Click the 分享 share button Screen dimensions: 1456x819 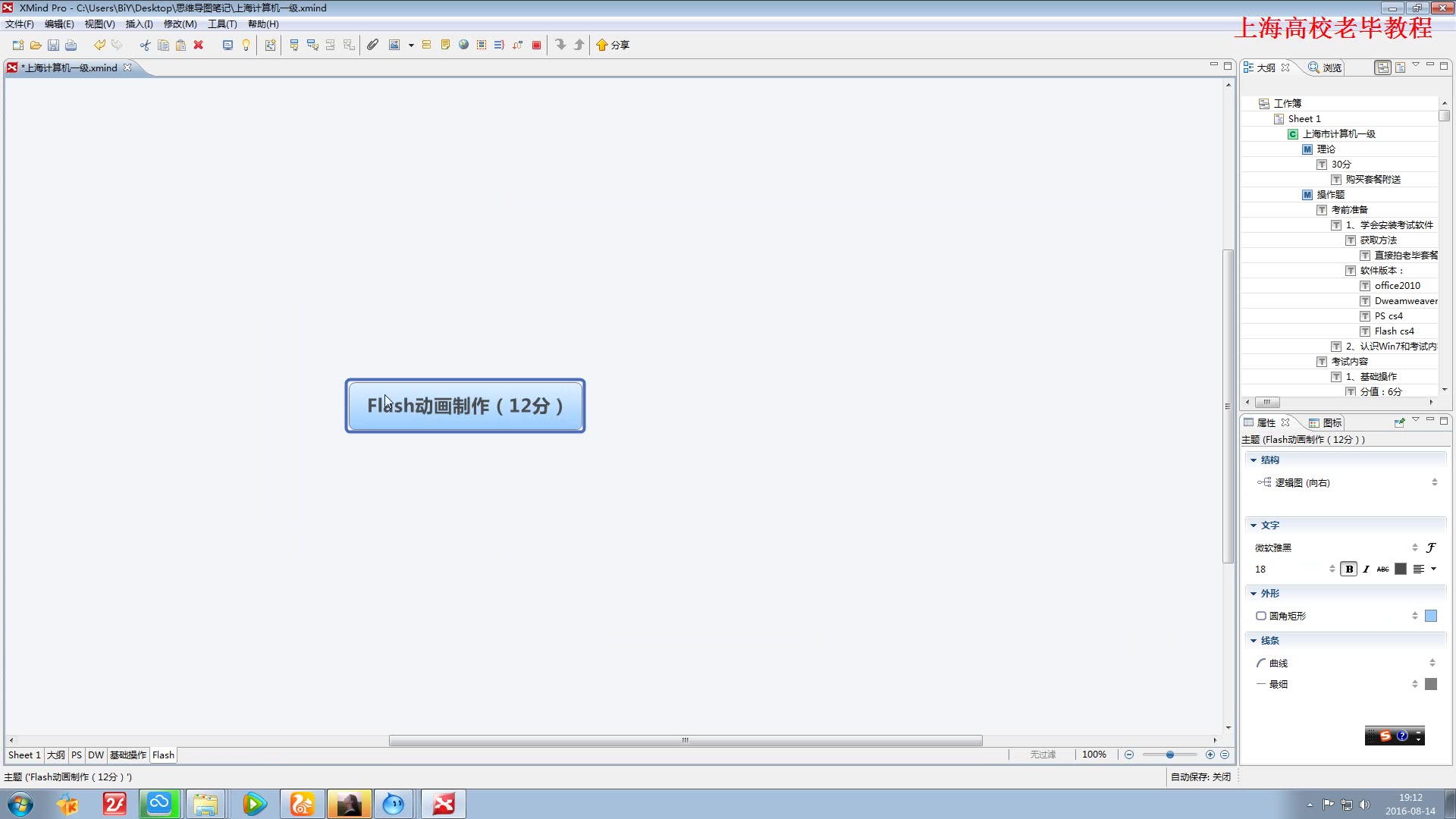[613, 45]
